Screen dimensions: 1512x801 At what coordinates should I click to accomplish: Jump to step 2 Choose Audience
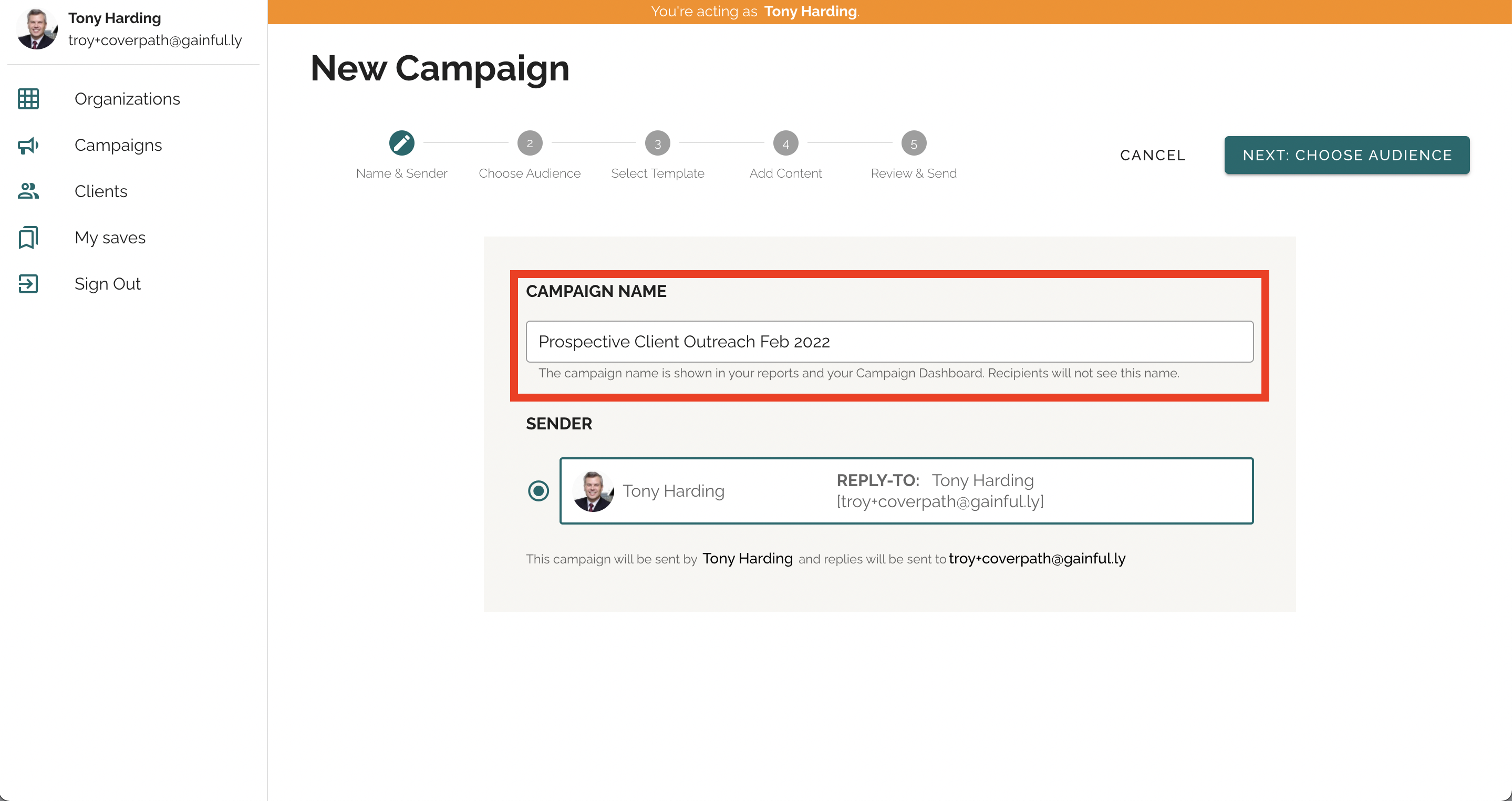530,143
